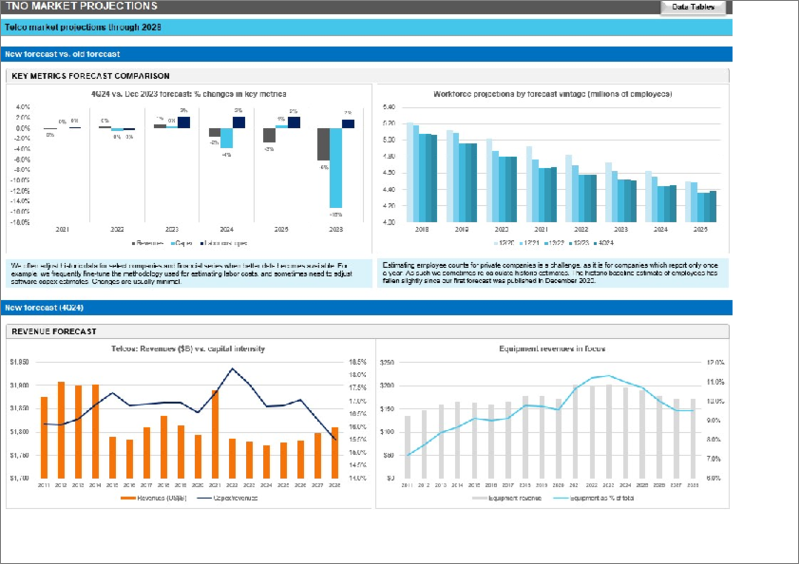This screenshot has height=565, width=800.
Task: Click the Key Metrics Forecast Comparison heading
Action: click(x=89, y=76)
